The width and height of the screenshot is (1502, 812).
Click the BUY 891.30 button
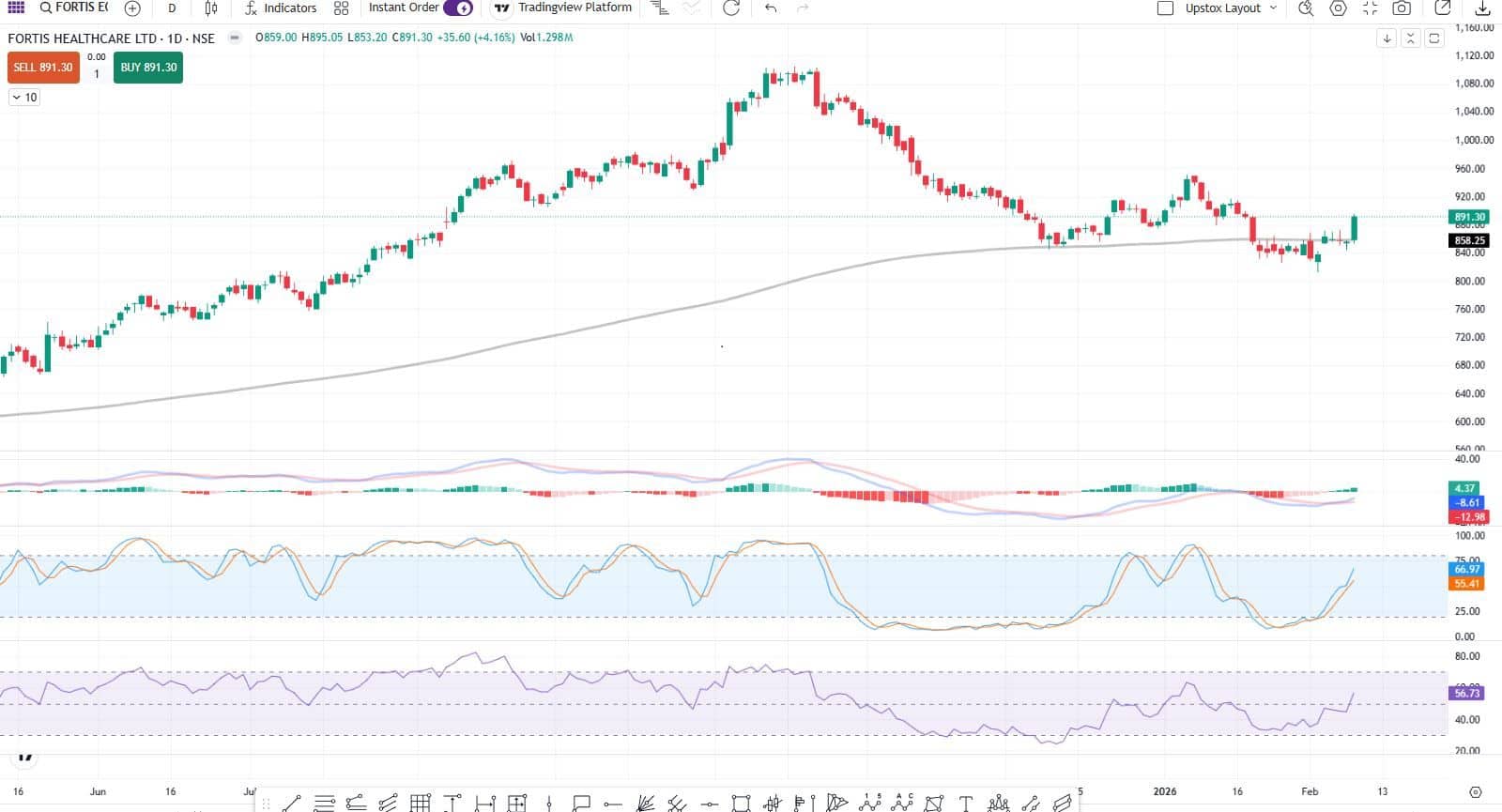148,68
